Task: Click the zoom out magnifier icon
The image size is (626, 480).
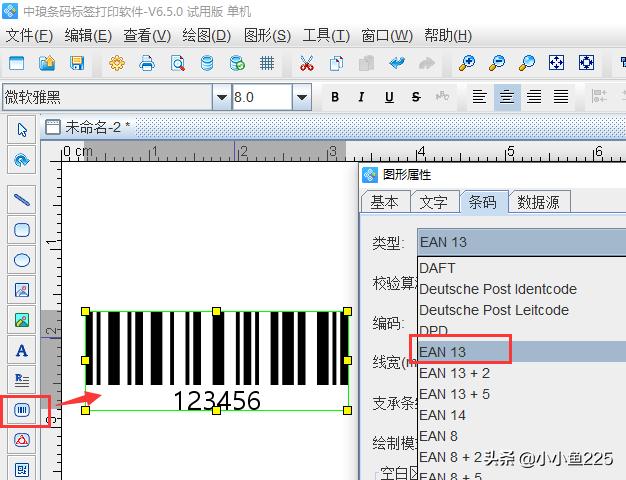Action: click(497, 63)
